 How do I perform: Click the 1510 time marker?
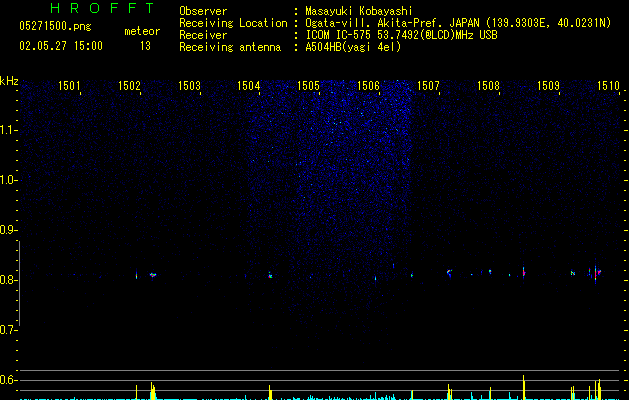click(x=608, y=86)
